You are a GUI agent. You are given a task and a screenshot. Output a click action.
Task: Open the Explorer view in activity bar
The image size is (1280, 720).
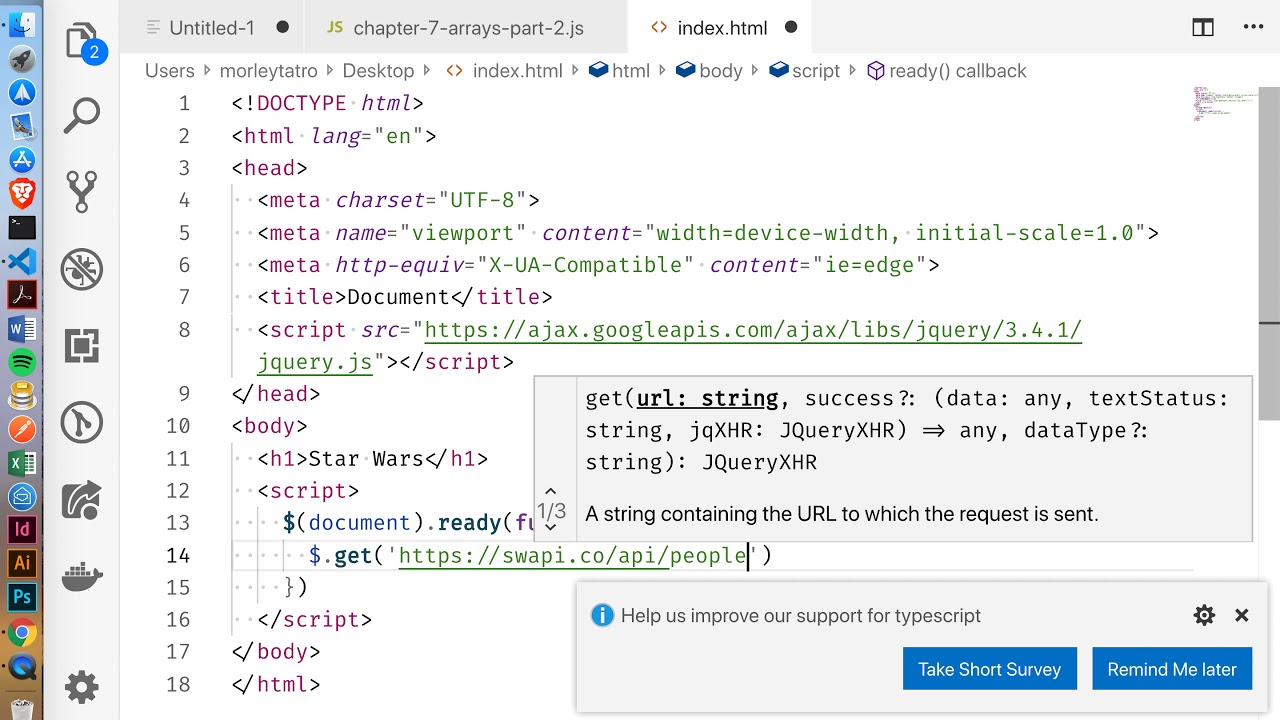82,43
